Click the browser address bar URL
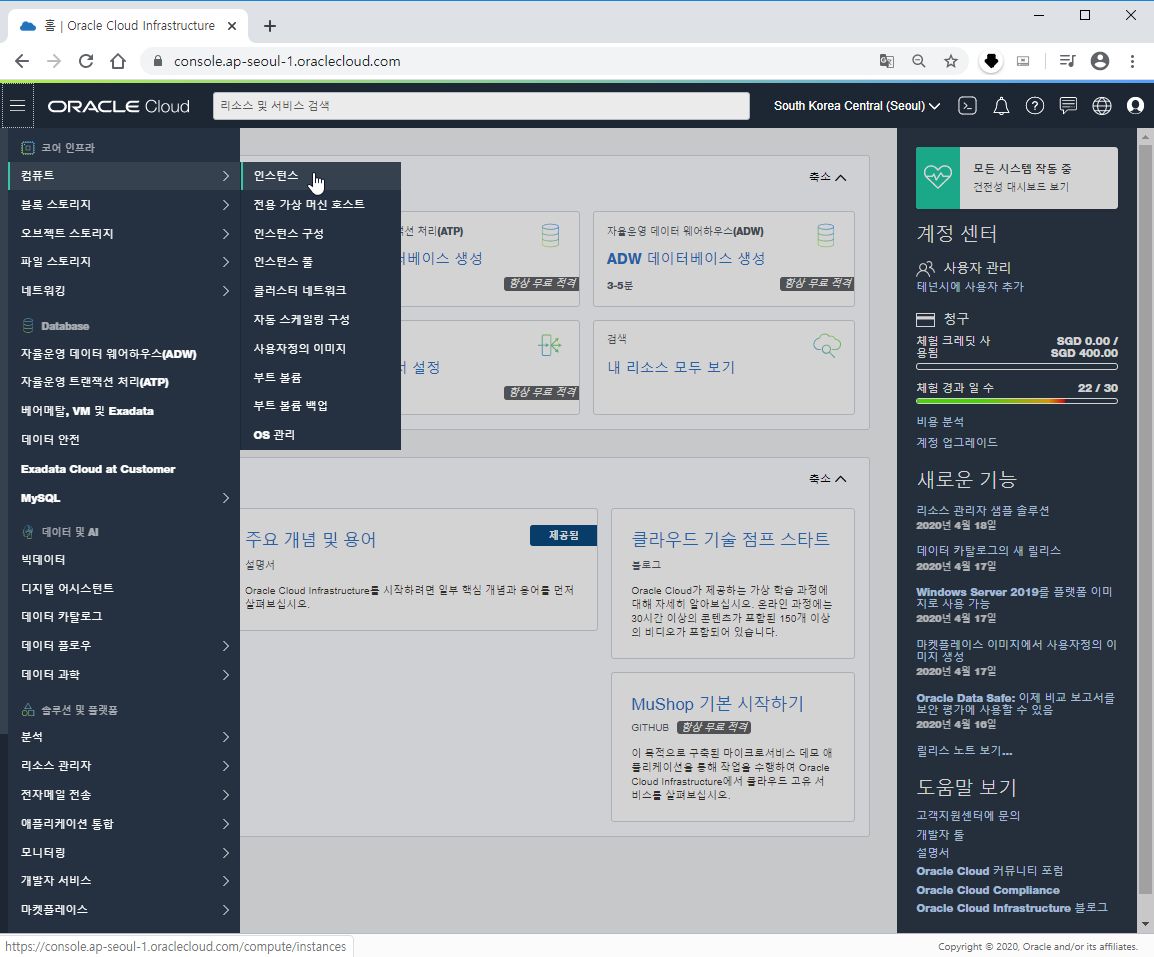This screenshot has width=1154, height=957. click(287, 61)
